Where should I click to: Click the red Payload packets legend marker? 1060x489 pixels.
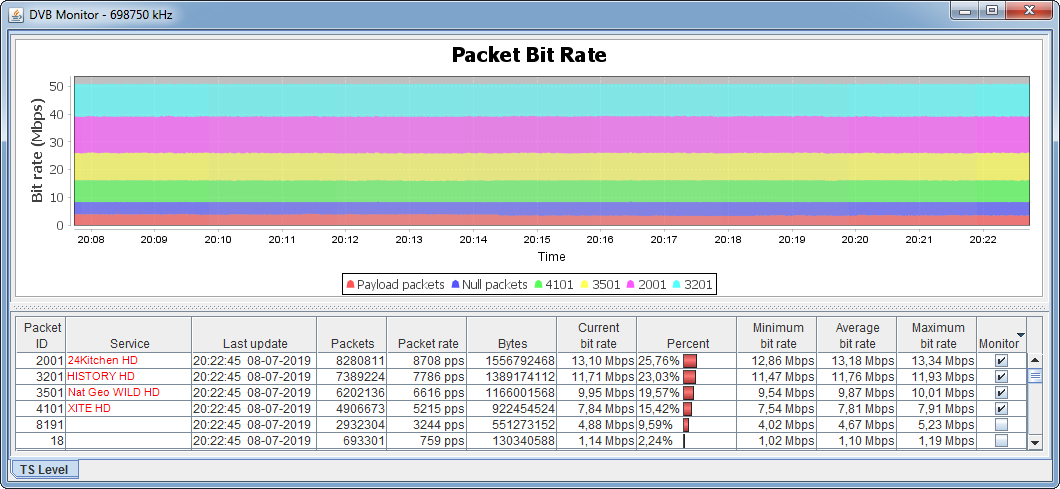350,285
